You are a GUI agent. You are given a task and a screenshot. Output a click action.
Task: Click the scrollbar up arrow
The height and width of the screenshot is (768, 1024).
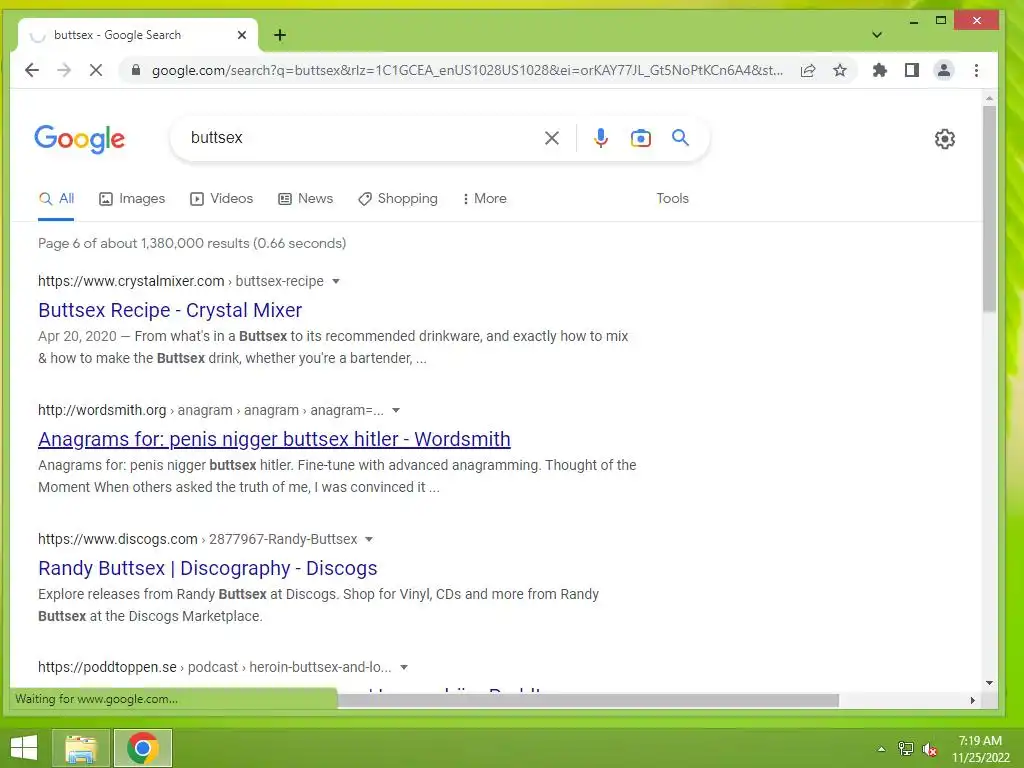click(x=989, y=99)
